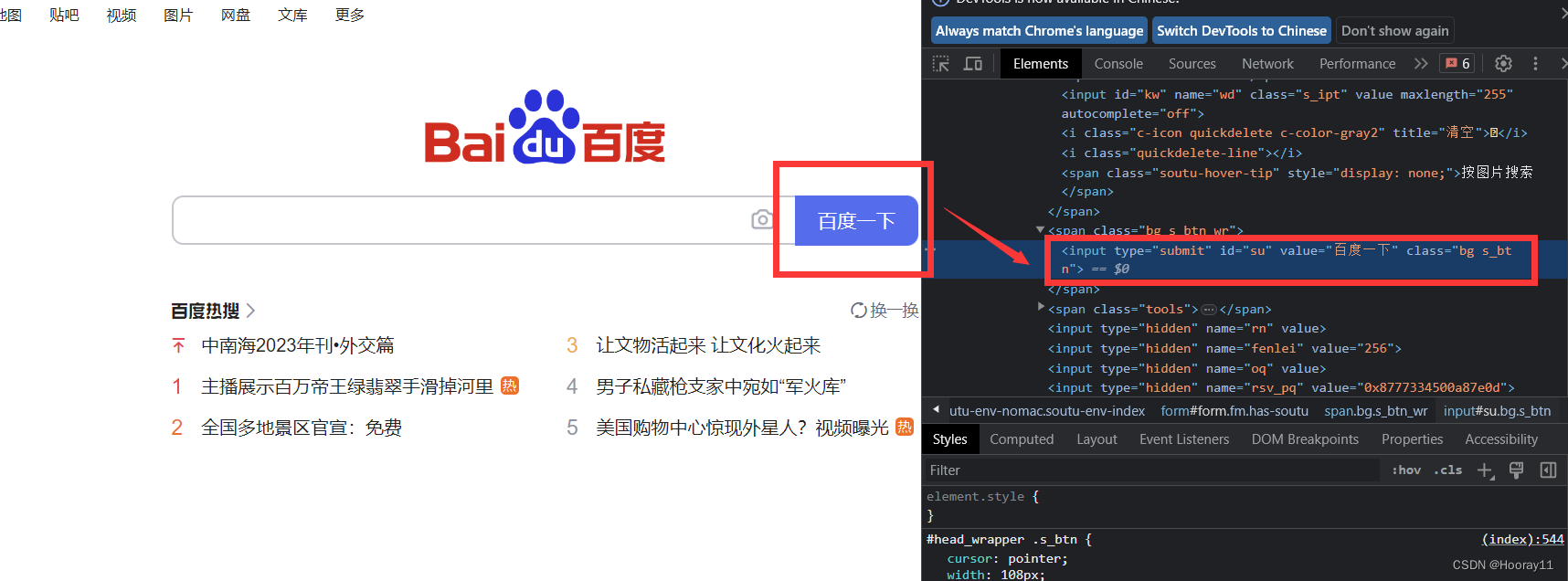Open hot search 男子私藏枪支家中宛如军火库
Image resolution: width=1568 pixels, height=581 pixels.
721,386
